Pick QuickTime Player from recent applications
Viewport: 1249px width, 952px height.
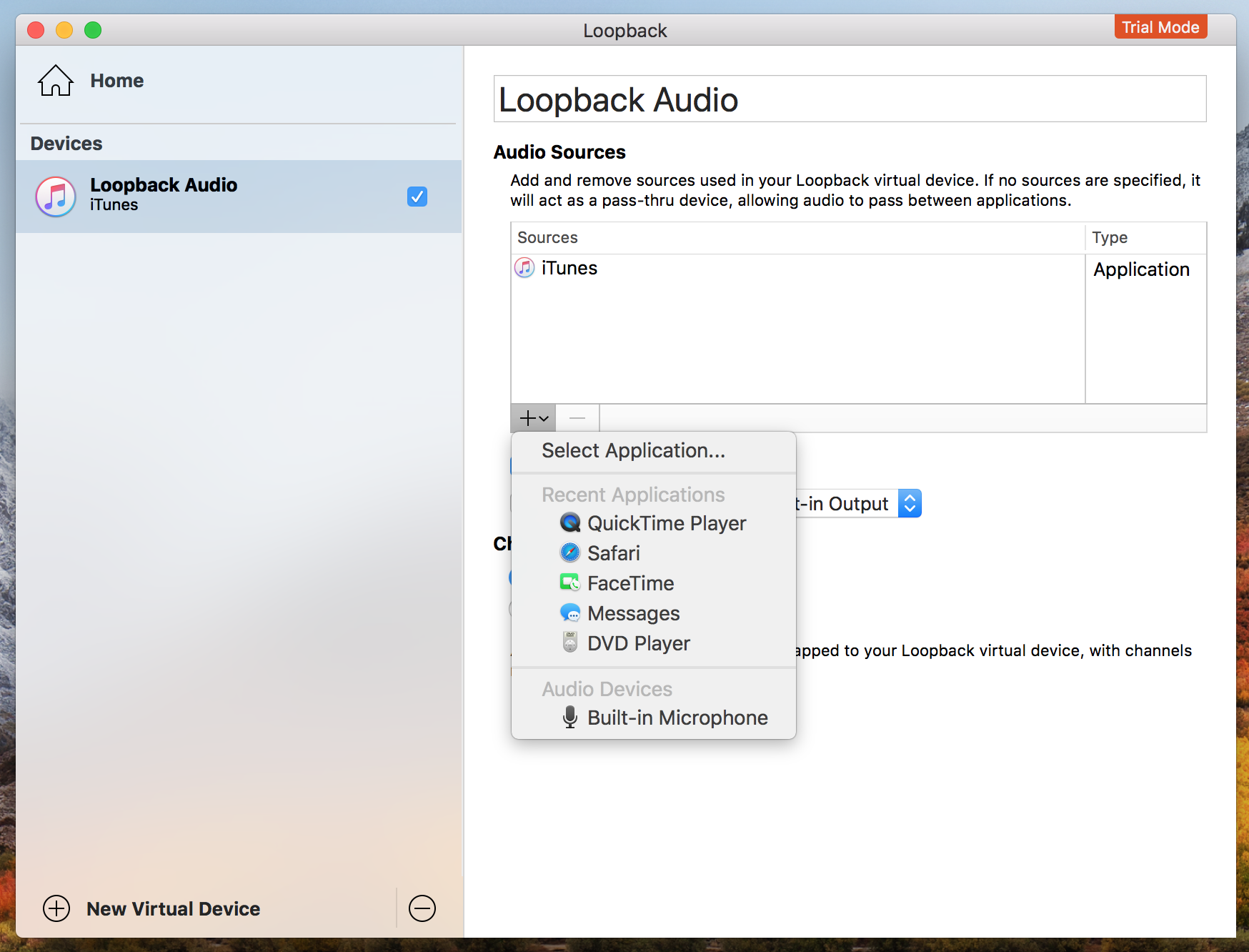click(x=654, y=523)
